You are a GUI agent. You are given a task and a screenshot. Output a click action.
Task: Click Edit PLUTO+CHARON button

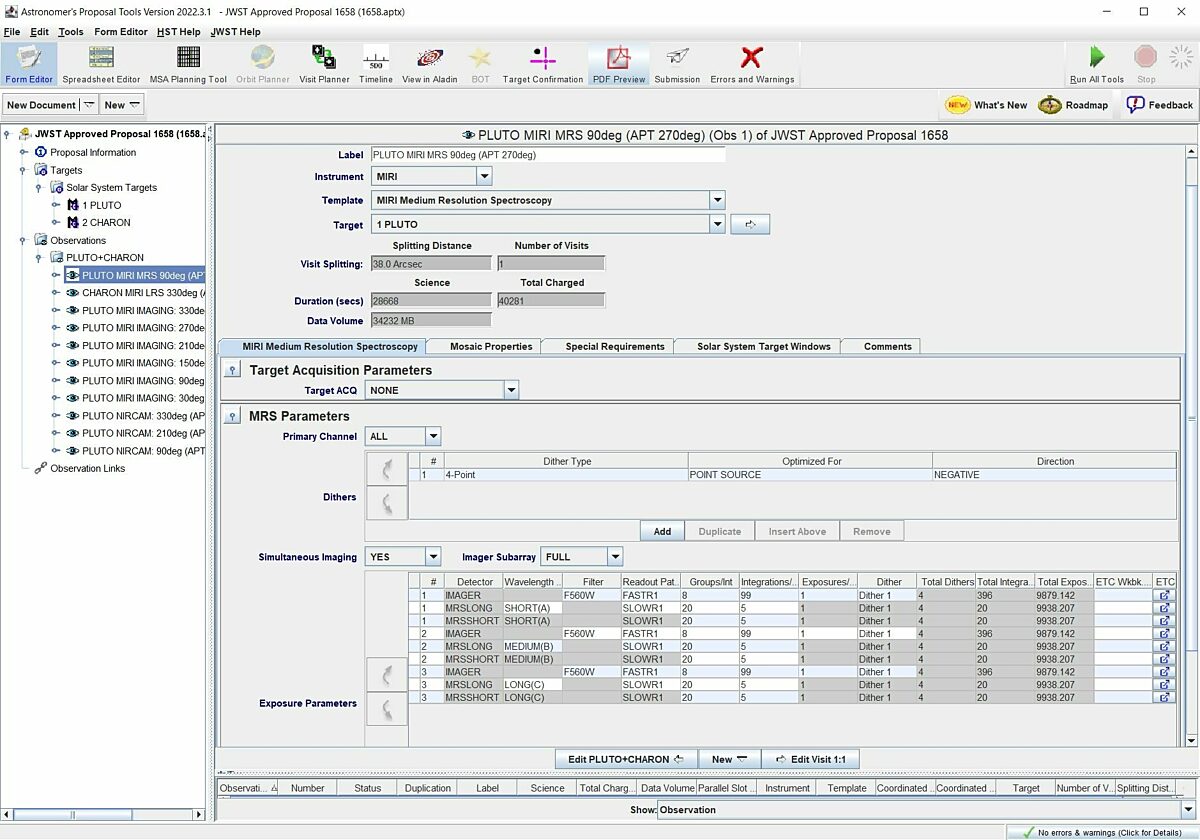coord(626,760)
